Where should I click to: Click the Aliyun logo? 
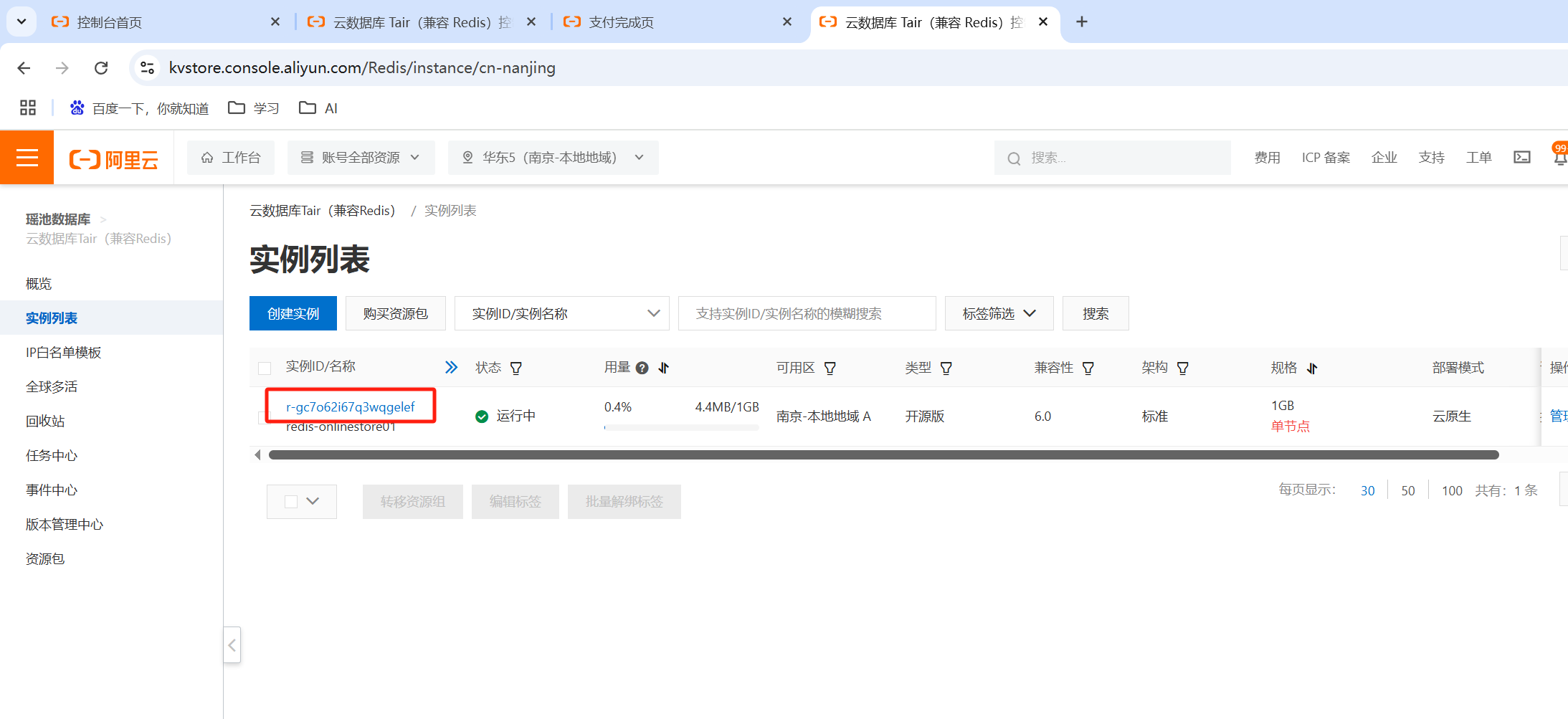113,158
